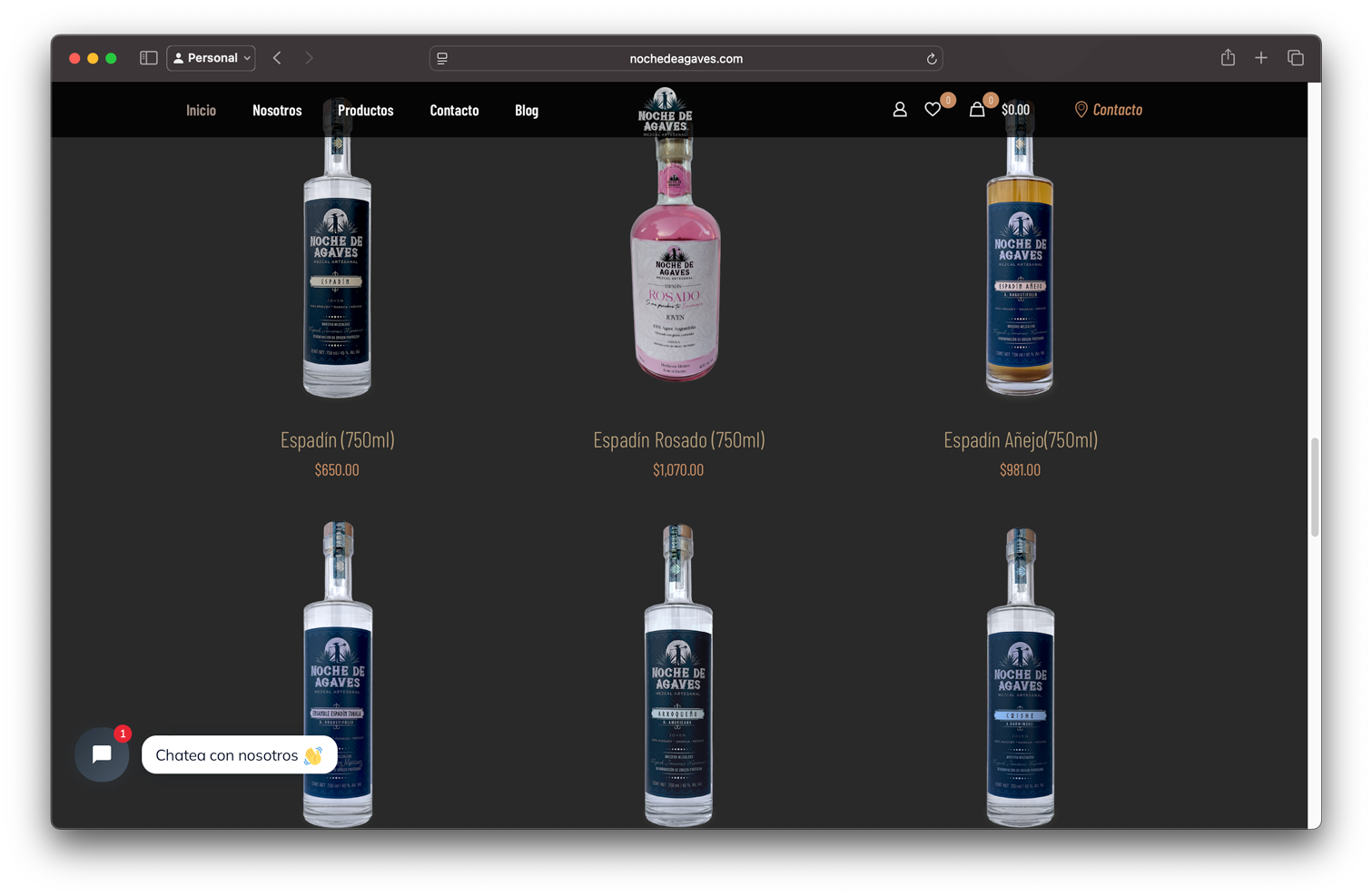The image size is (1372, 896).
Task: Click the location pin icon
Action: (x=1081, y=110)
